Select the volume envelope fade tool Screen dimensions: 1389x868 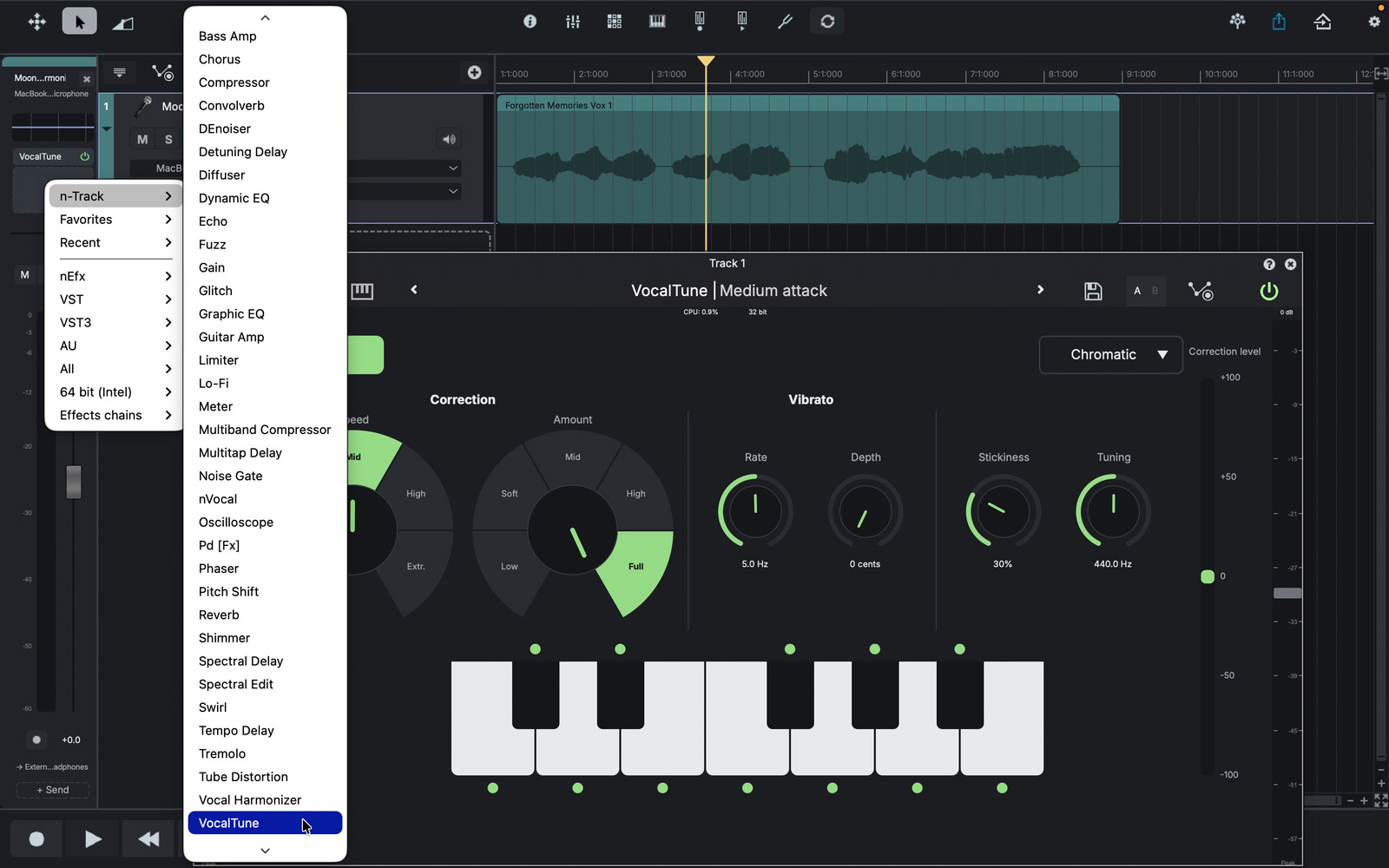click(x=122, y=23)
